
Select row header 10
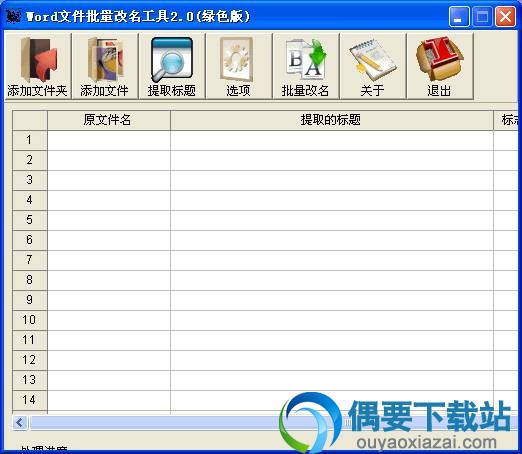click(30, 320)
